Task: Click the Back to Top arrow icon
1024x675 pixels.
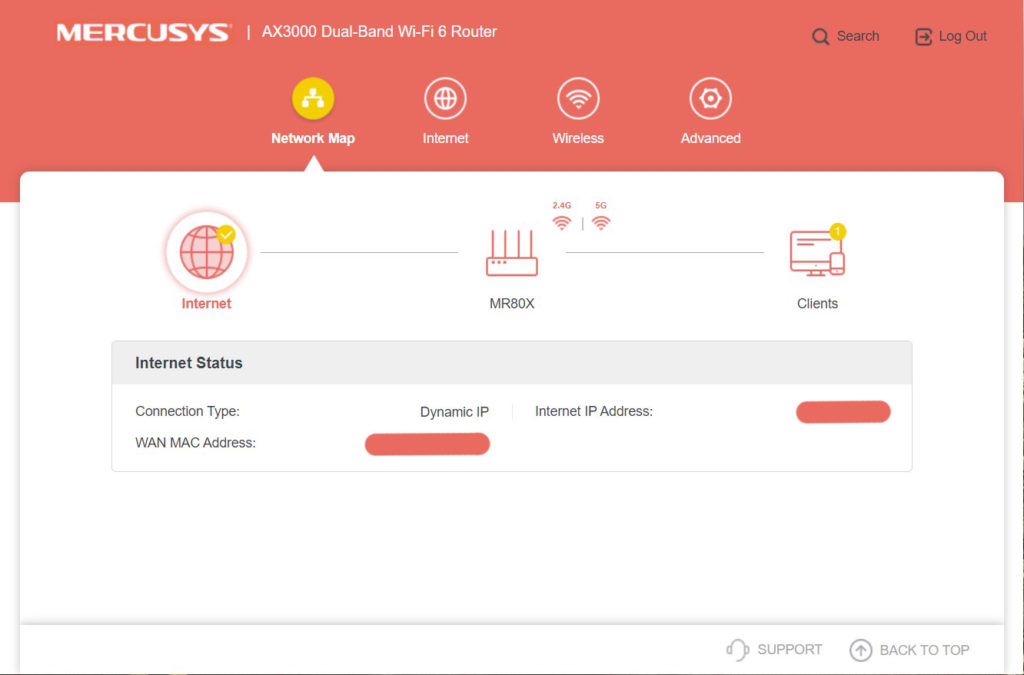Action: pos(860,650)
